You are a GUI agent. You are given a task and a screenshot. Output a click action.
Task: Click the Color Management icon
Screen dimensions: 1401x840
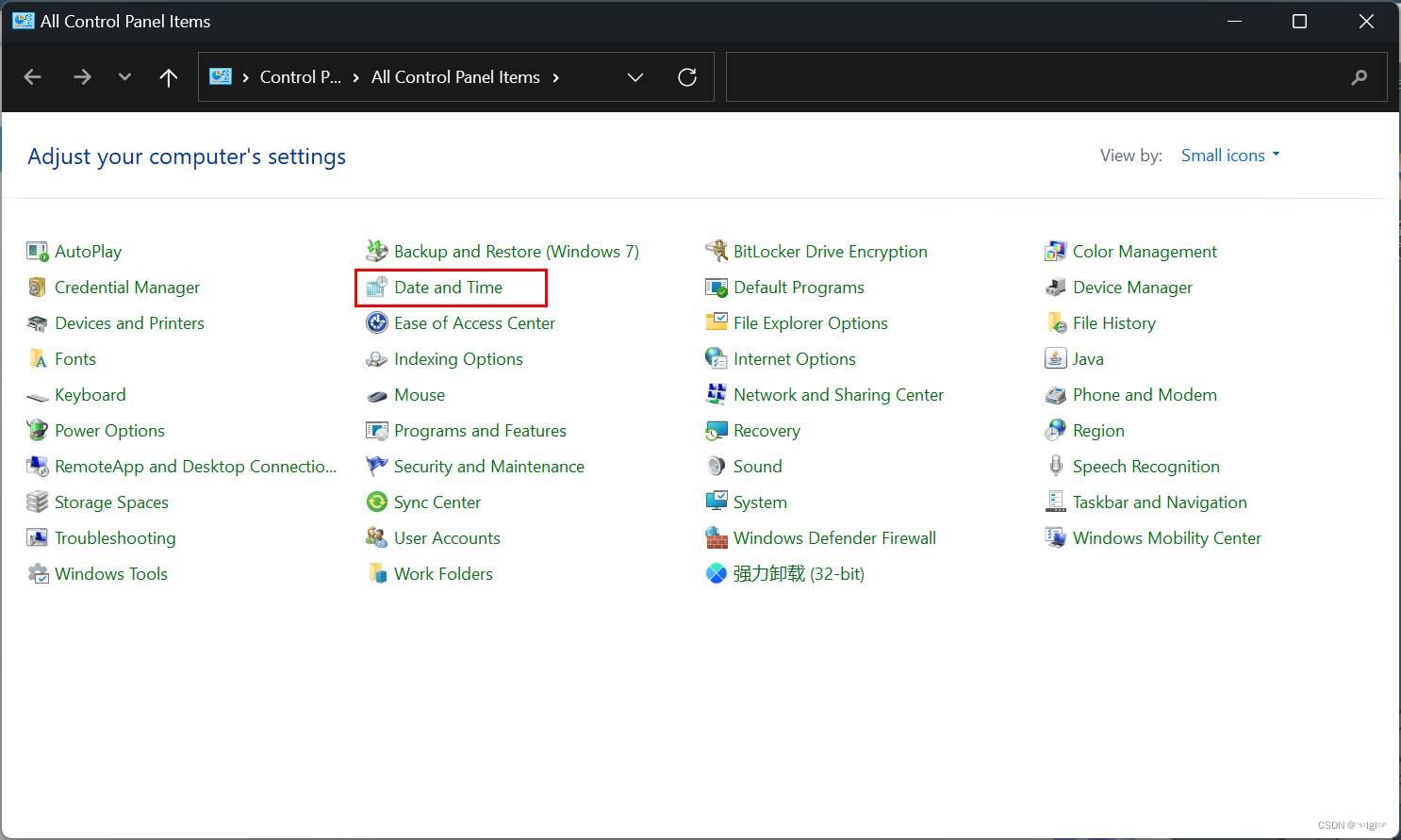1056,252
